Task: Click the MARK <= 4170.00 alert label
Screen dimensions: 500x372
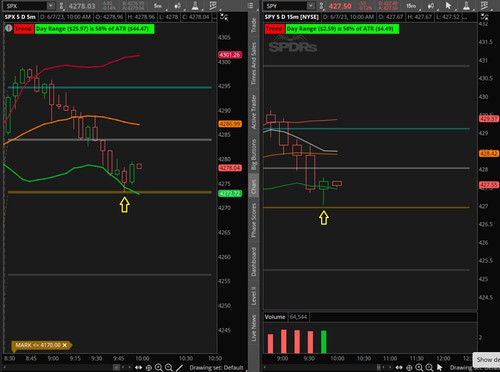Action: coord(38,345)
